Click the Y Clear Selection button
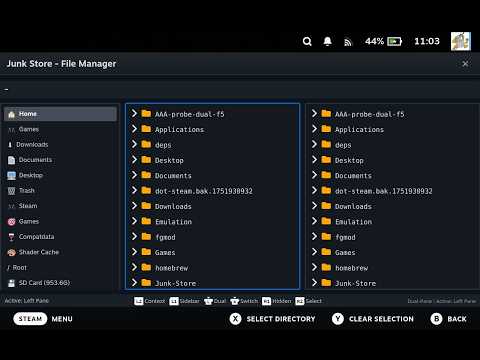Image resolution: width=480 pixels, height=360 pixels. coord(373,319)
